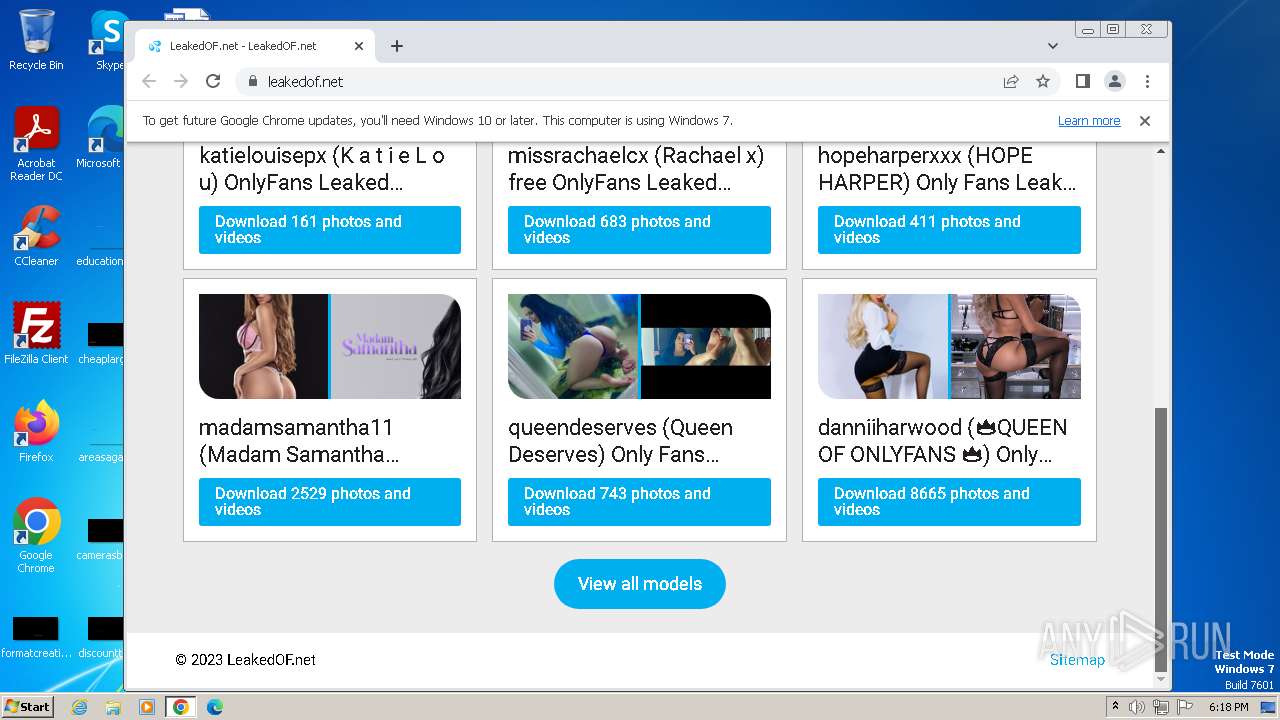This screenshot has width=1280, height=720.
Task: Close the LeakedOF.net tab
Action: (359, 46)
